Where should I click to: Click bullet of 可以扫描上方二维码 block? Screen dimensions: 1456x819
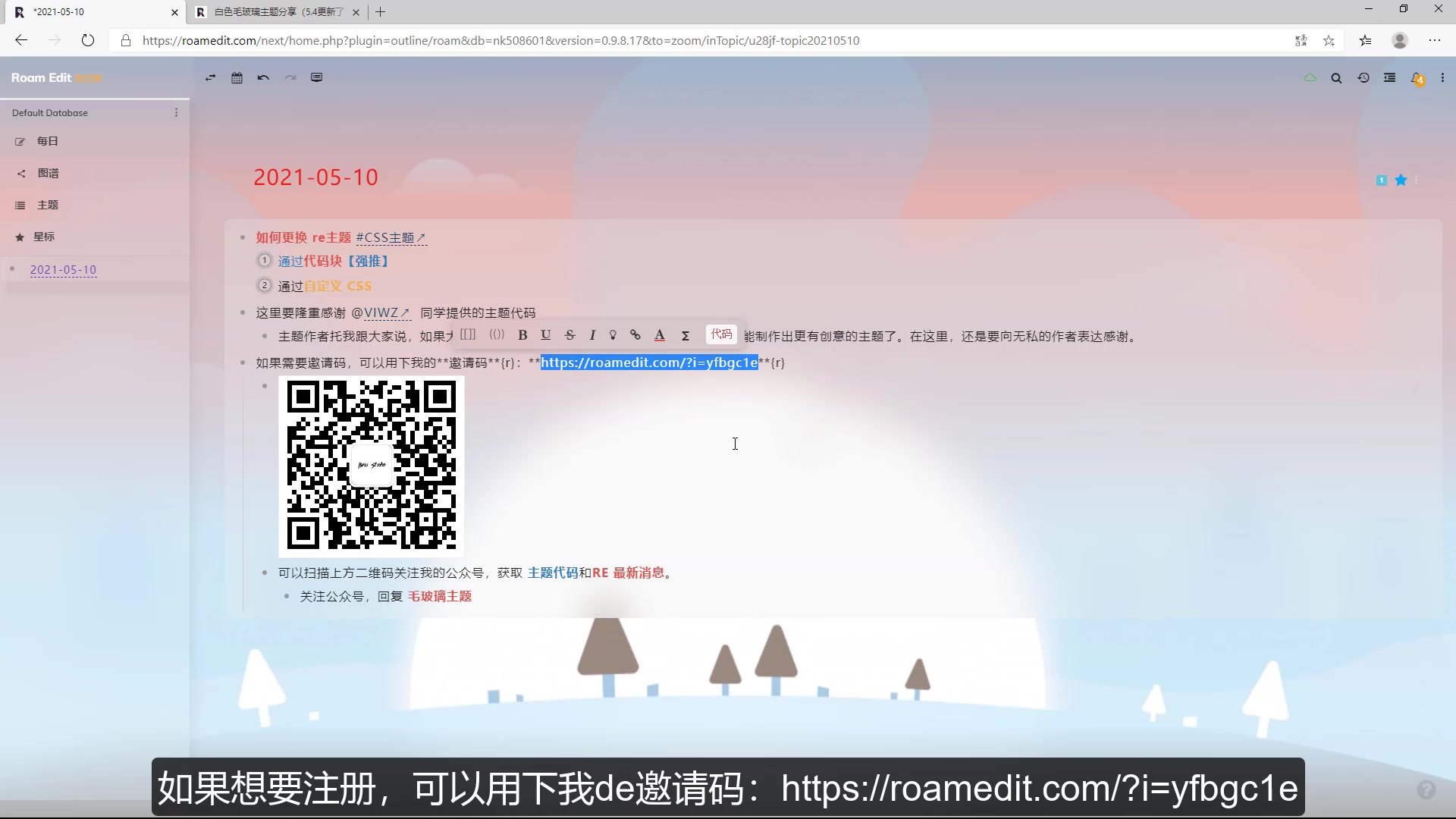(265, 573)
